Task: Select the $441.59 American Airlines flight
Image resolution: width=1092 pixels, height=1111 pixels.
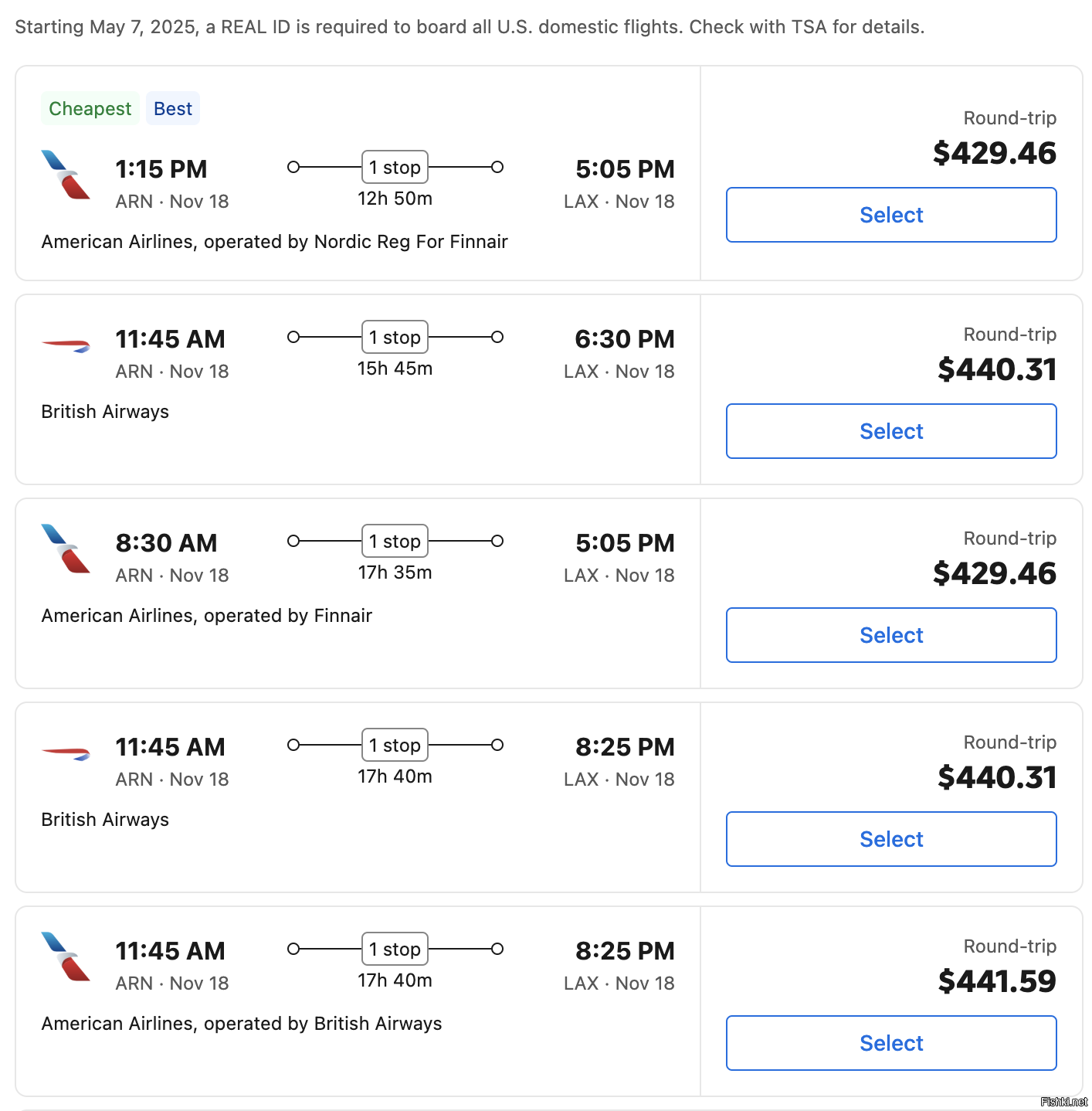Action: pyautogui.click(x=891, y=1043)
